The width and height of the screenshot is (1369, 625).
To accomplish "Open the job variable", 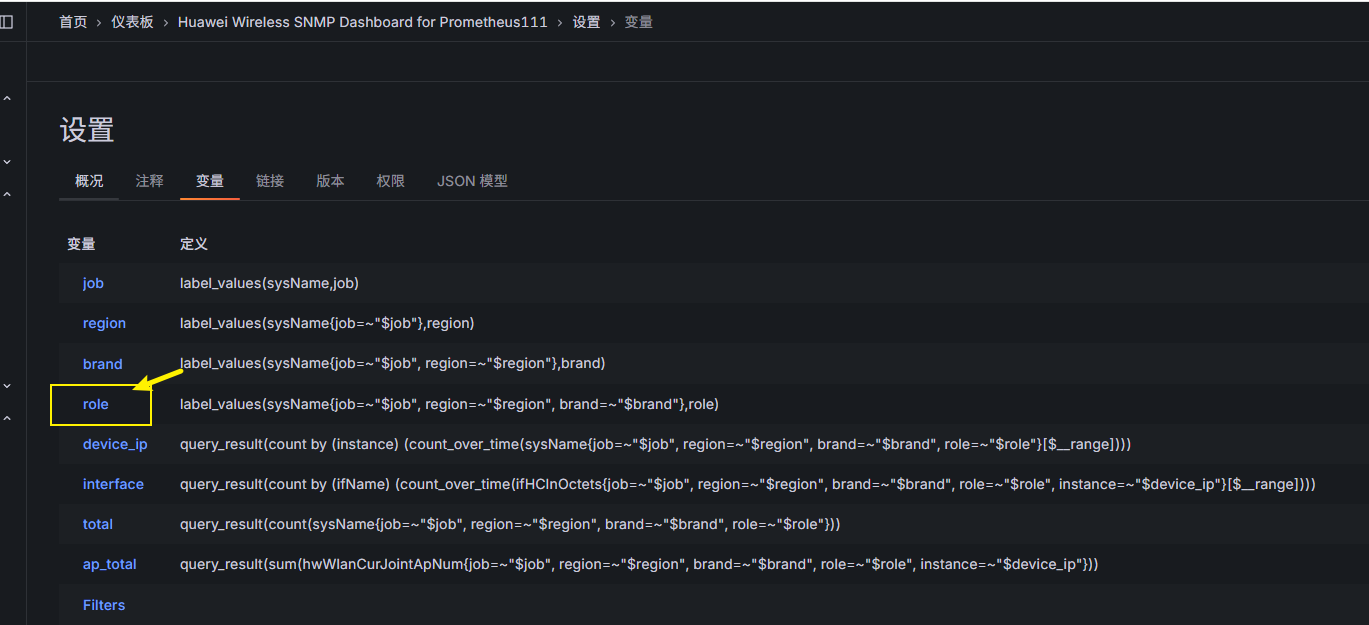I will pos(93,283).
